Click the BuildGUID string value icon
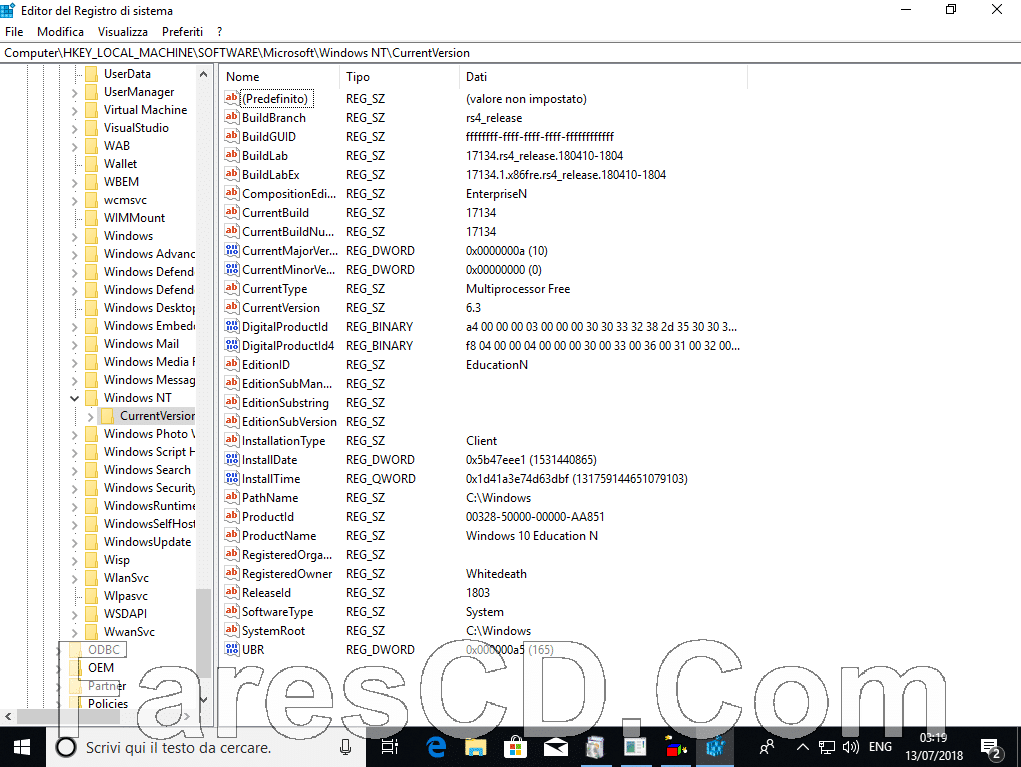 232,136
